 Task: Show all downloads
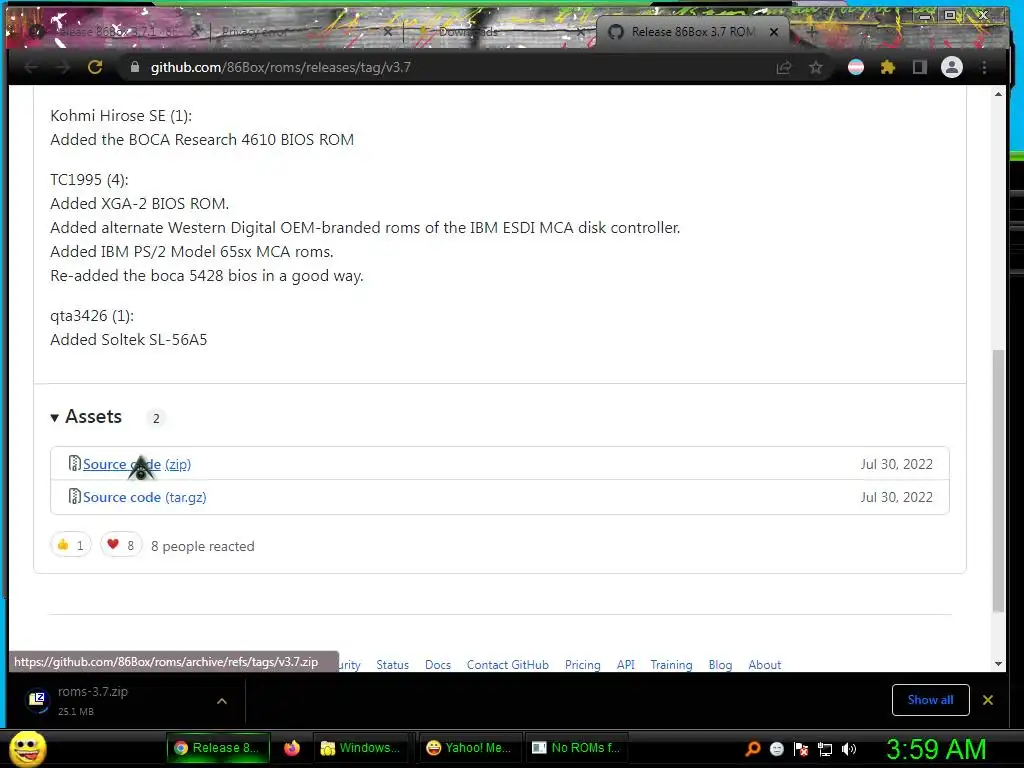pyautogui.click(x=930, y=699)
